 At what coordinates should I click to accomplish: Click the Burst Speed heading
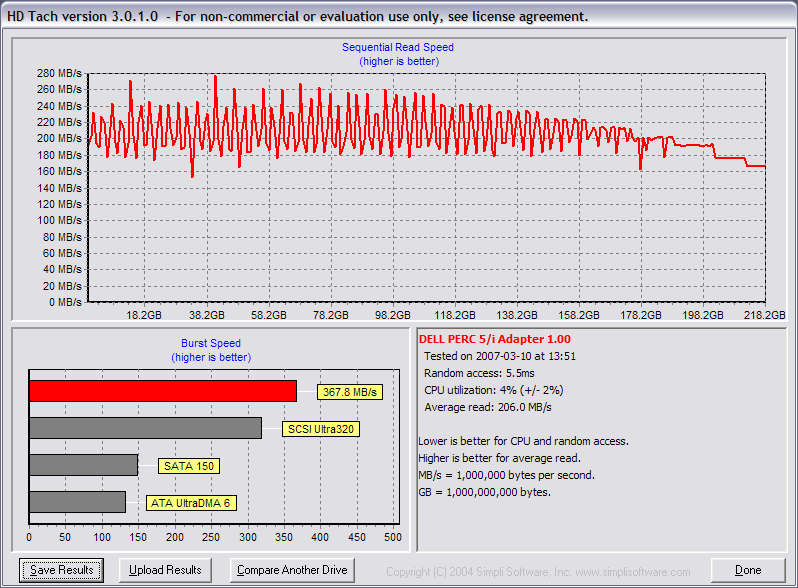tap(211, 343)
